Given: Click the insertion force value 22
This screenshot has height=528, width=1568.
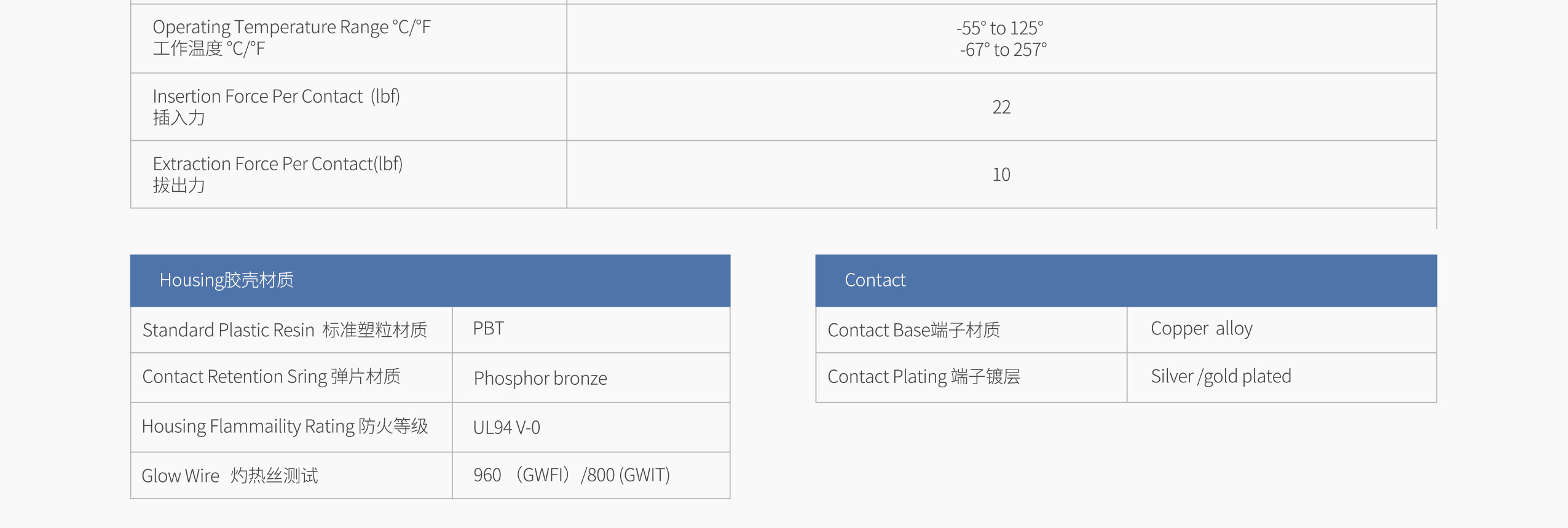Looking at the screenshot, I should point(1001,107).
